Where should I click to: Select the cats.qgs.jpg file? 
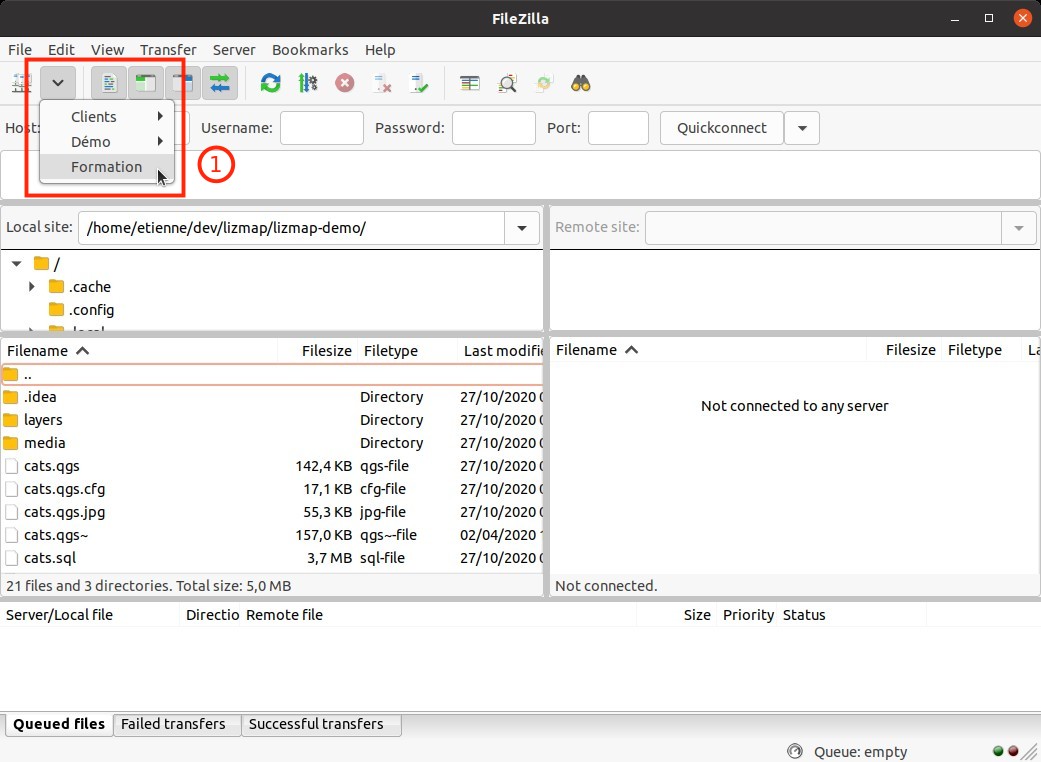(272, 512)
